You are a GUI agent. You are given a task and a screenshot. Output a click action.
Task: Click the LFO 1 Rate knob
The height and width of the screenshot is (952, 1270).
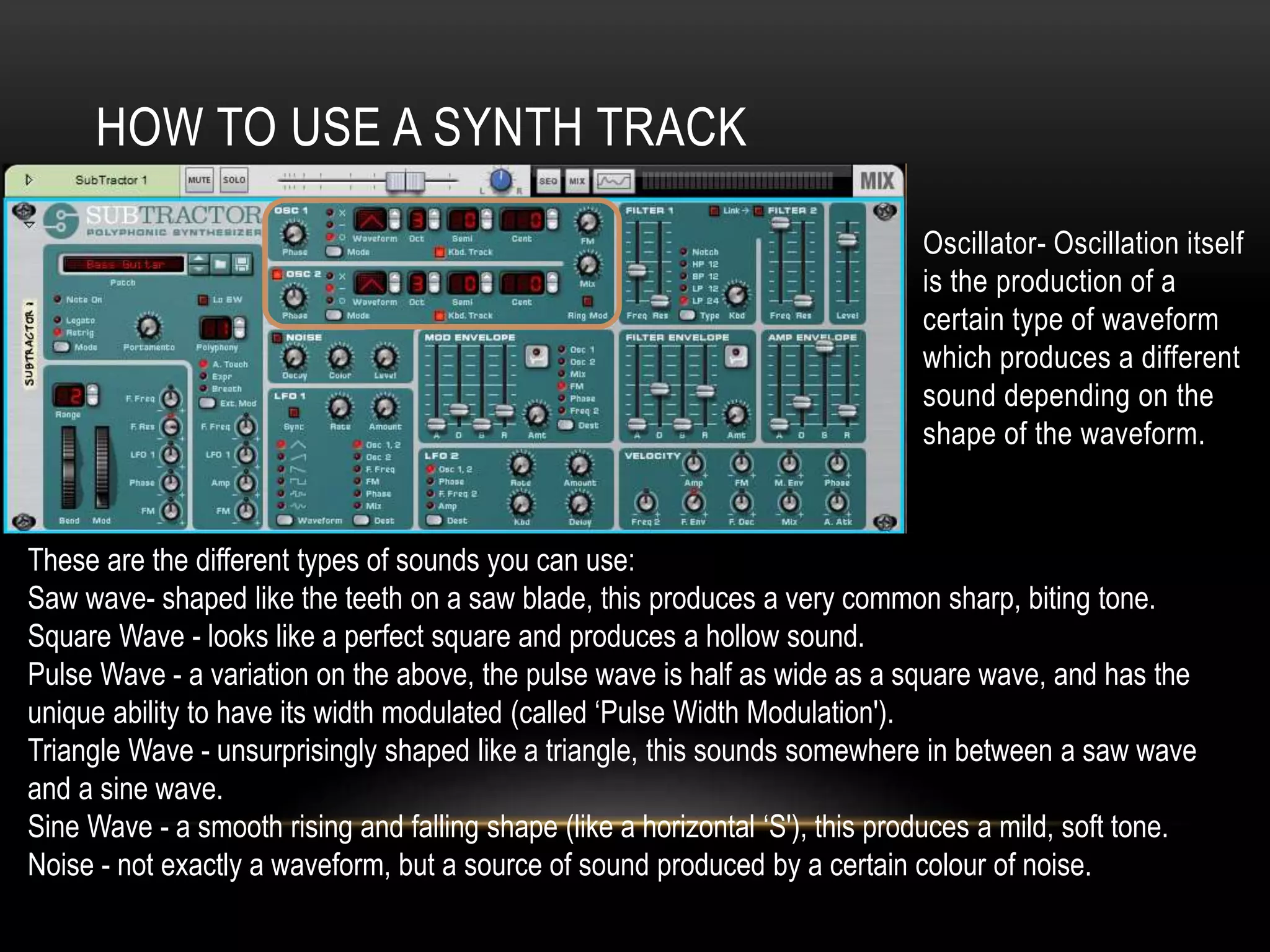click(x=339, y=408)
